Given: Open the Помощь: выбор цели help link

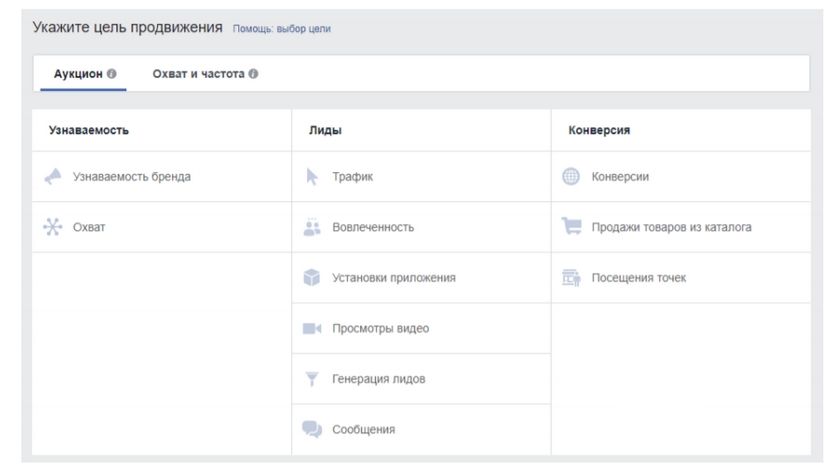Looking at the screenshot, I should click(282, 29).
